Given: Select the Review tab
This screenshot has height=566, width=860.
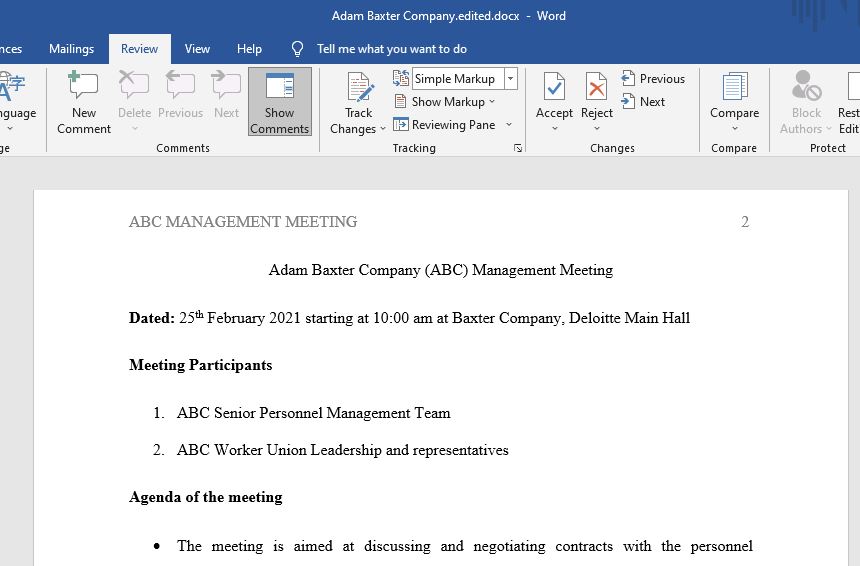Looking at the screenshot, I should point(139,49).
